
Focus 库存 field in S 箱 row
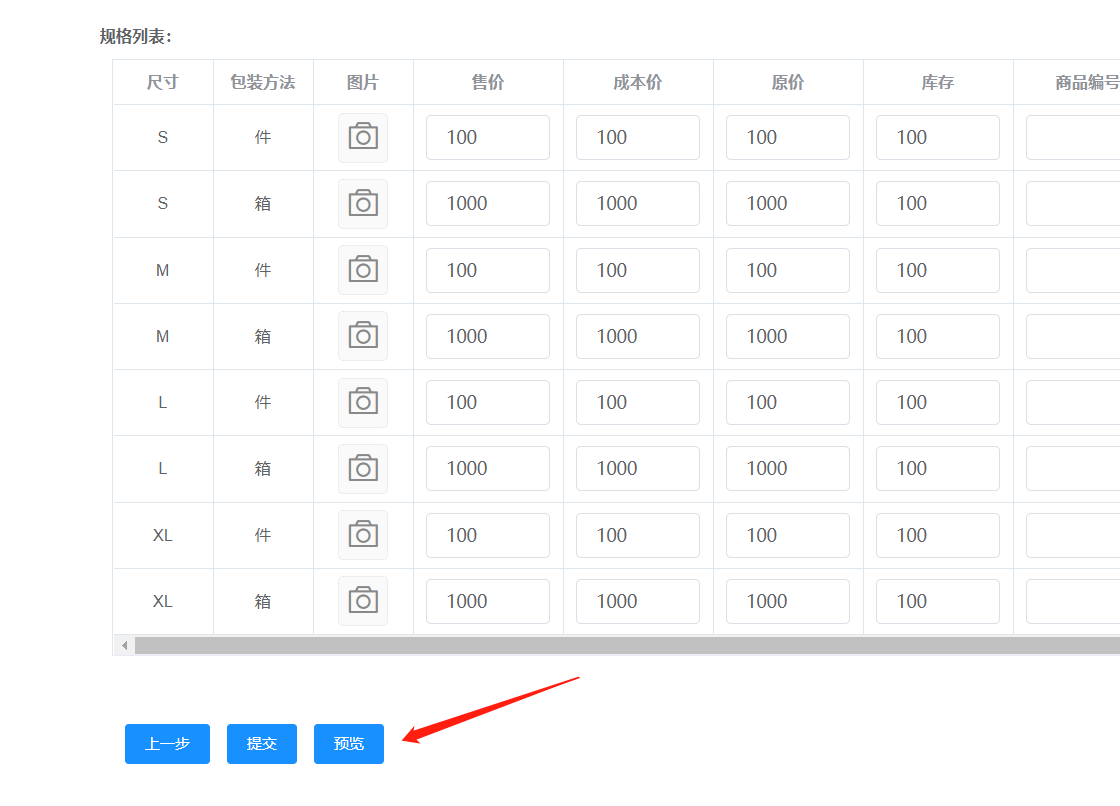938,203
